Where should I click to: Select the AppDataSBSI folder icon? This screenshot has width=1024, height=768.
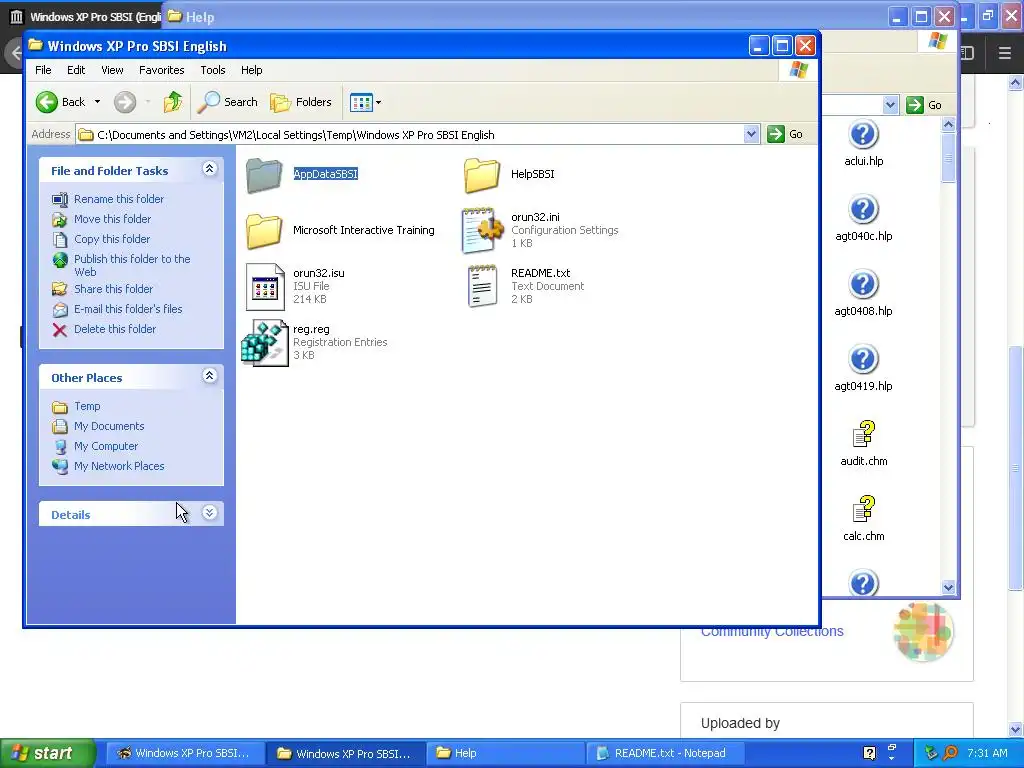coord(264,175)
